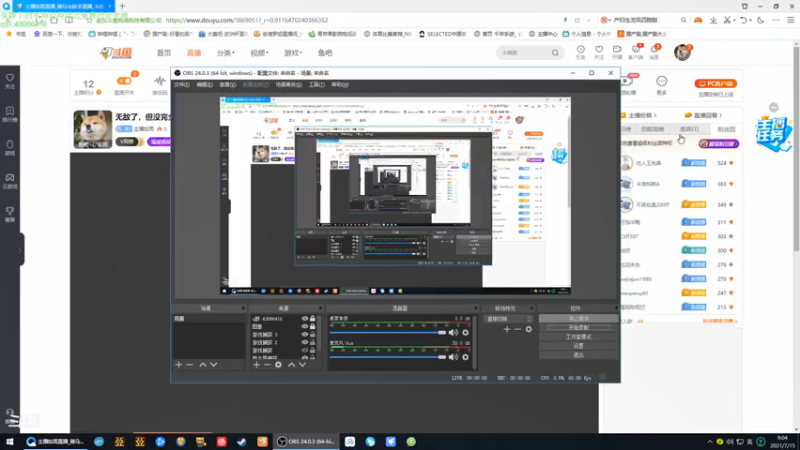
Task: Toggle lock on 游戏捕获 2 source
Action: point(313,342)
